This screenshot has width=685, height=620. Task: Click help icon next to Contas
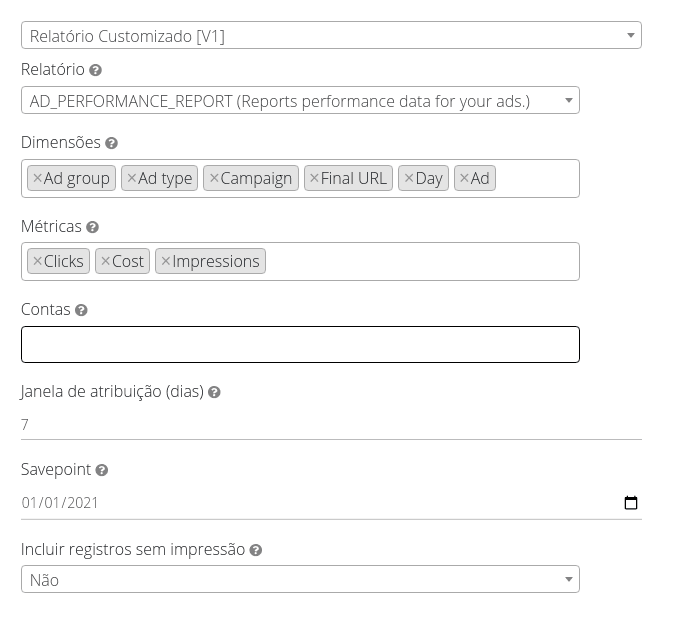(81, 310)
